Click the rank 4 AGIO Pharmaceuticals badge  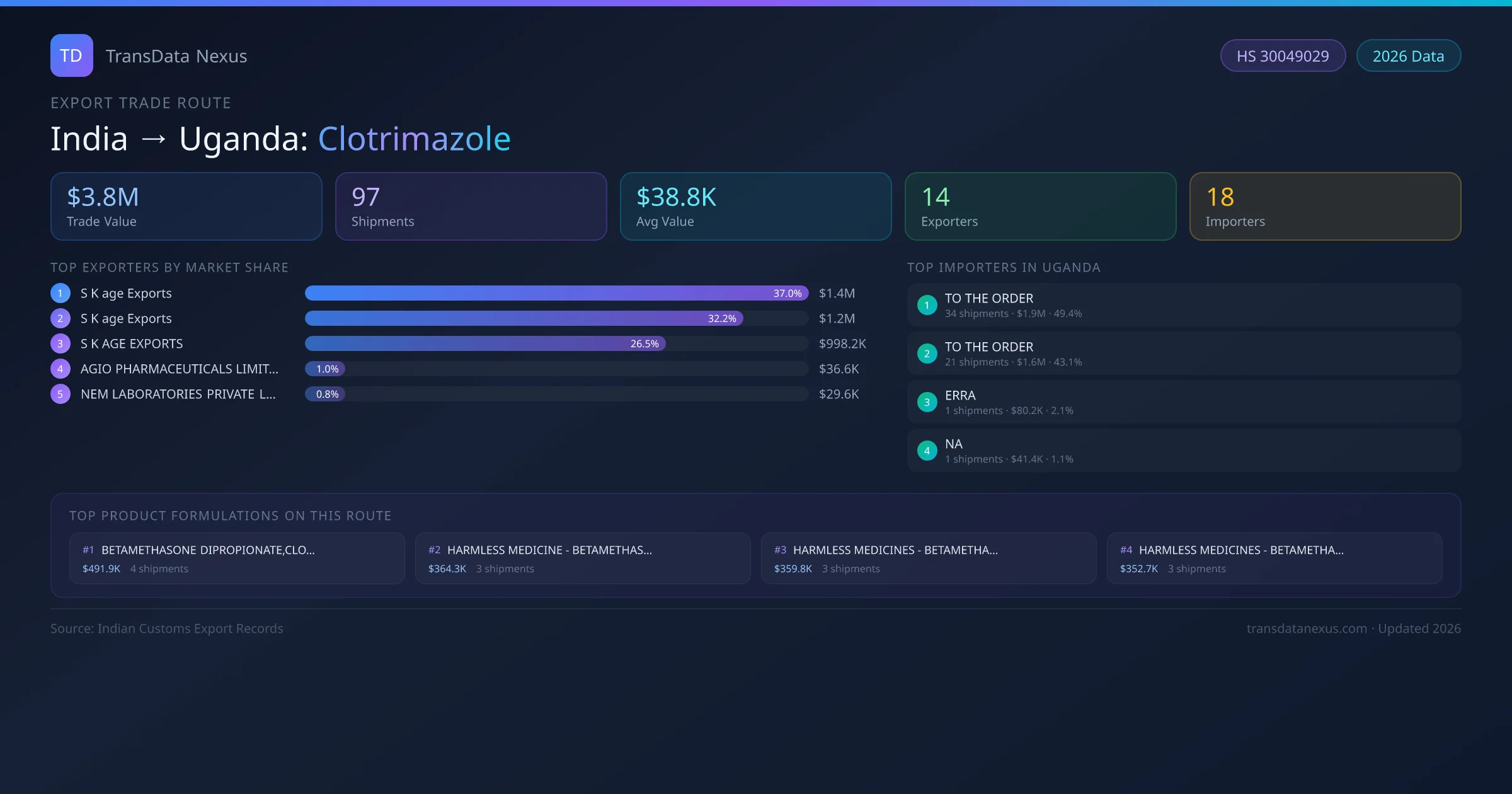pyautogui.click(x=60, y=369)
